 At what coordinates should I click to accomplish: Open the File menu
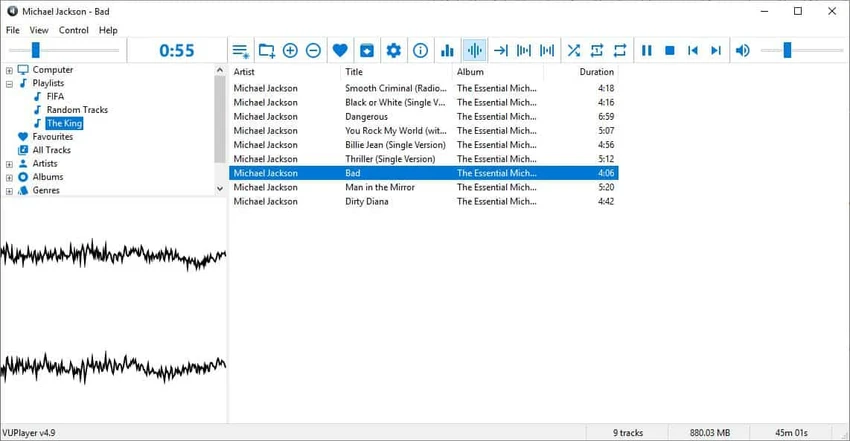pyautogui.click(x=12, y=30)
